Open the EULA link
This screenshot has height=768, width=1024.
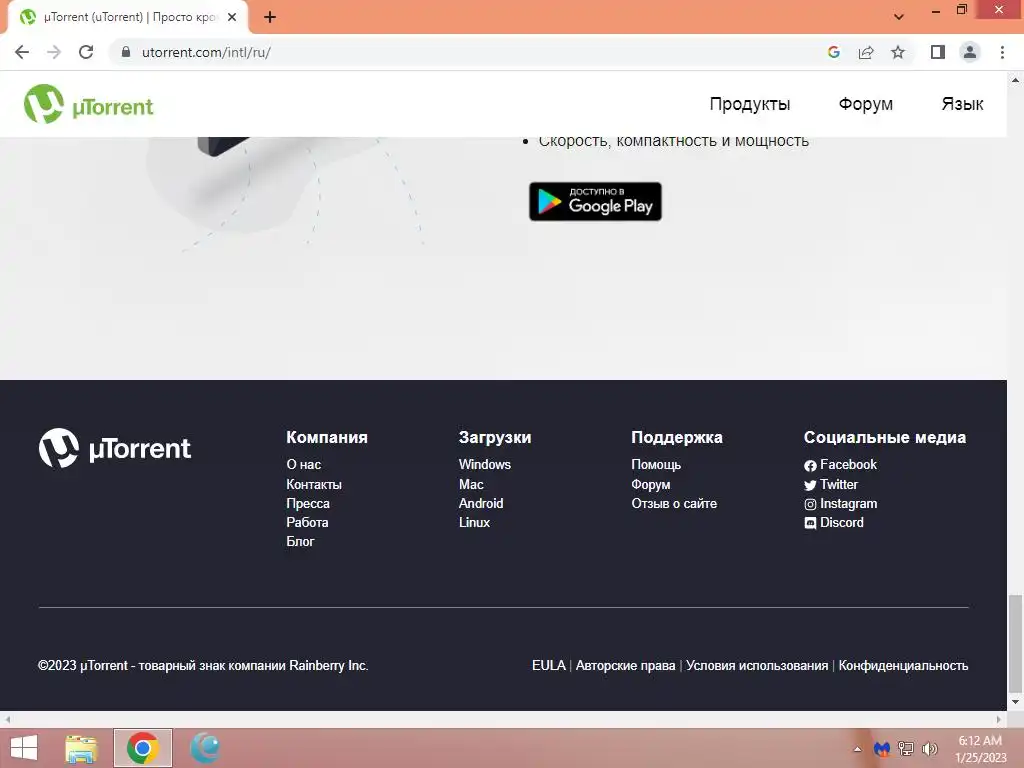coord(549,665)
